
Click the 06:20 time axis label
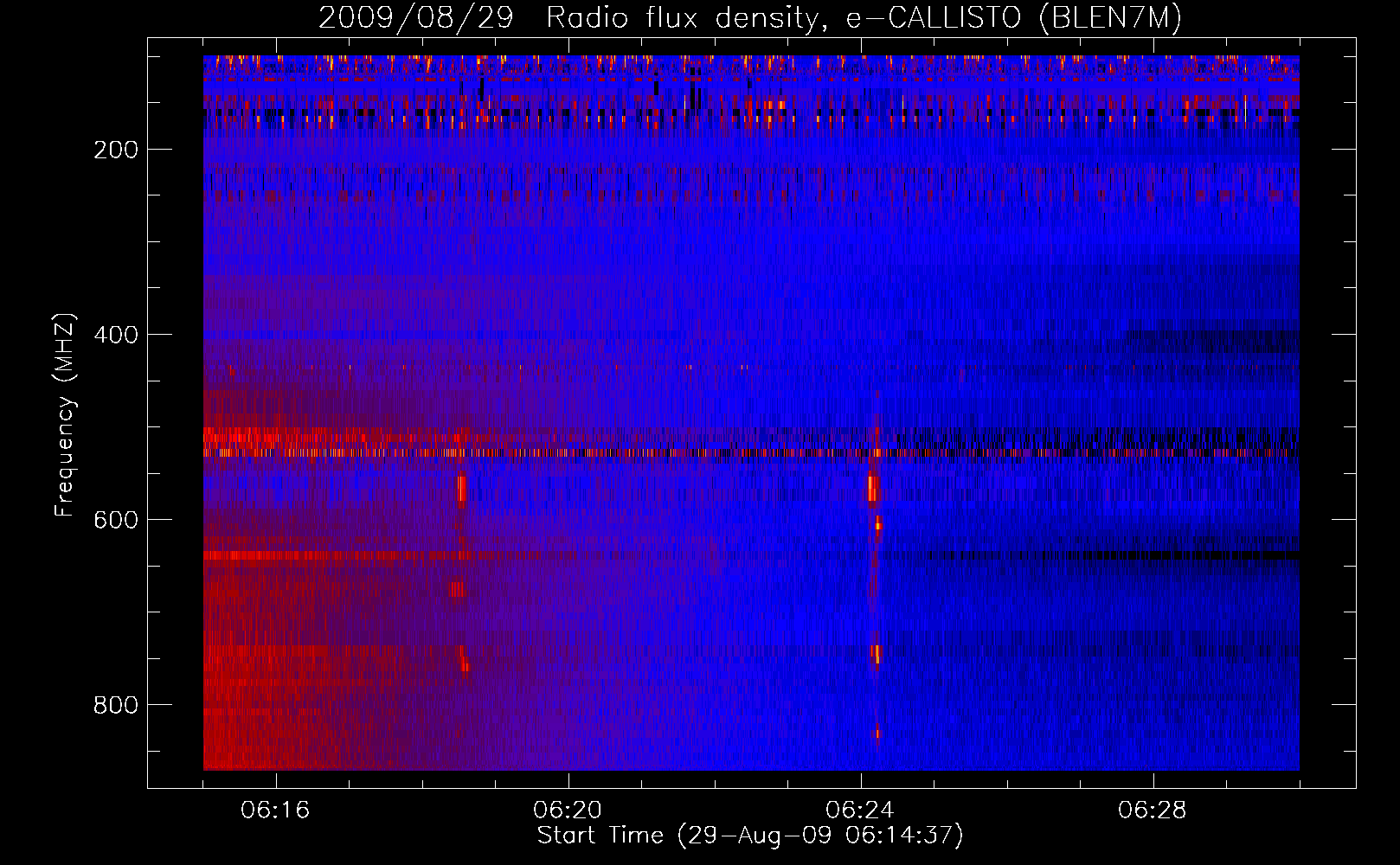568,811
